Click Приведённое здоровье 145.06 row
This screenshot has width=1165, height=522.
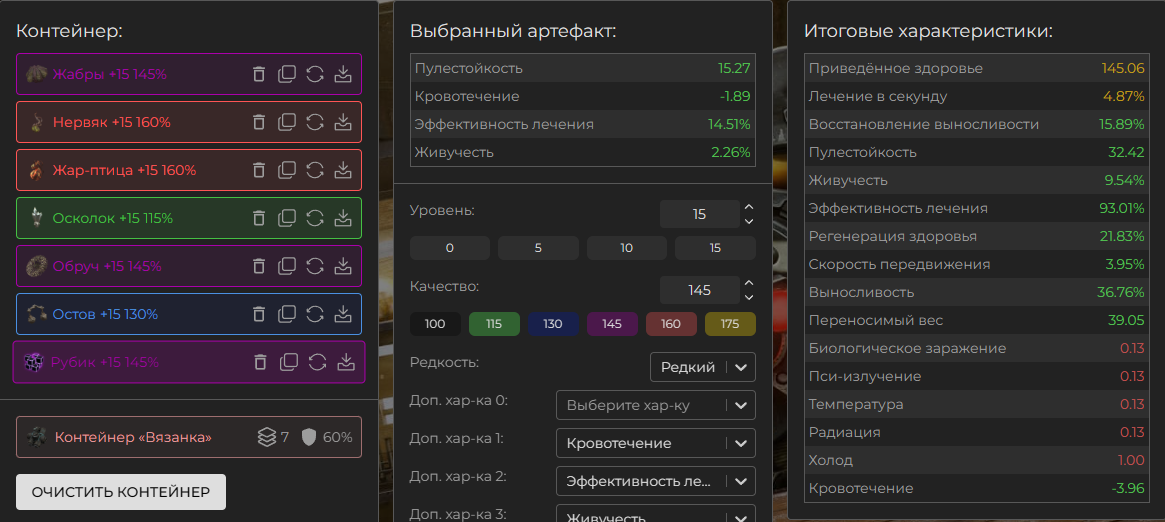[x=976, y=68]
